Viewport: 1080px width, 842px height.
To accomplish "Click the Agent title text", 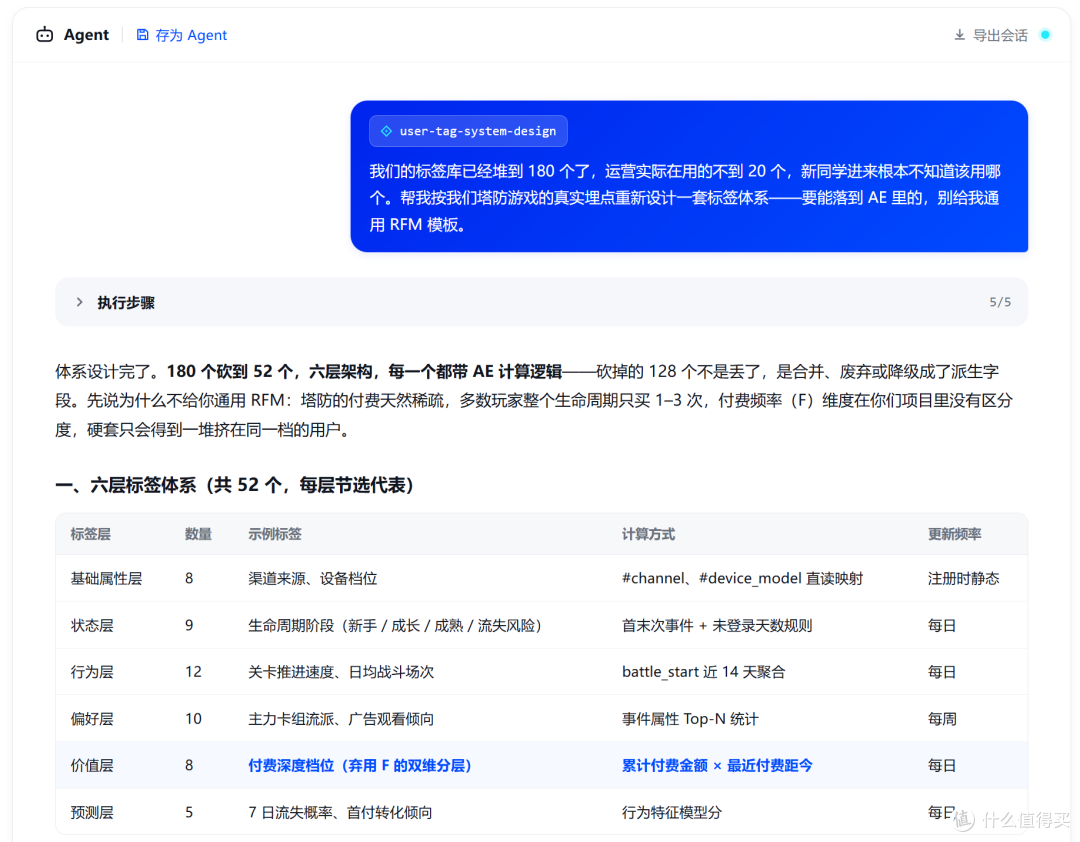I will pyautogui.click(x=86, y=34).
